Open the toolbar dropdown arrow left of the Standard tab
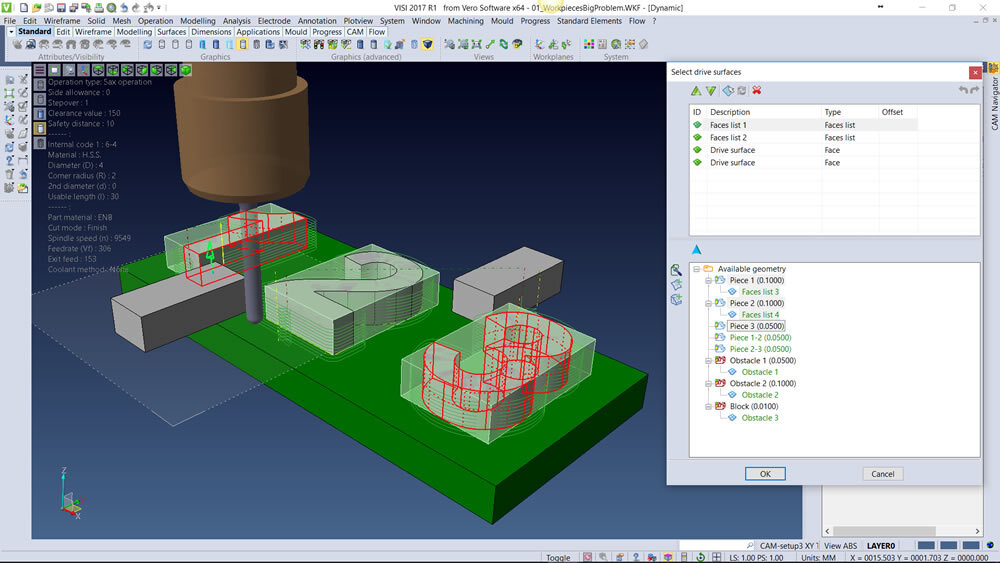Screen dimensions: 1000x563 coord(11,32)
